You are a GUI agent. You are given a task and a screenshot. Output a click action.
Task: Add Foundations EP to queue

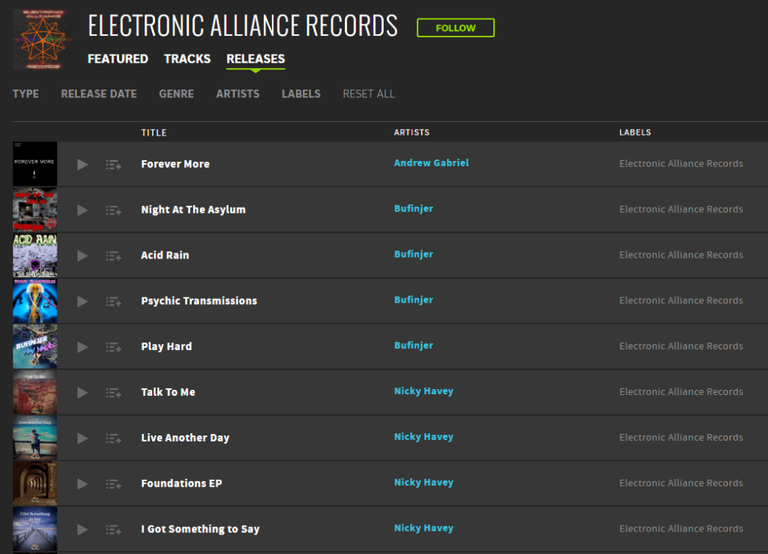[x=114, y=483]
